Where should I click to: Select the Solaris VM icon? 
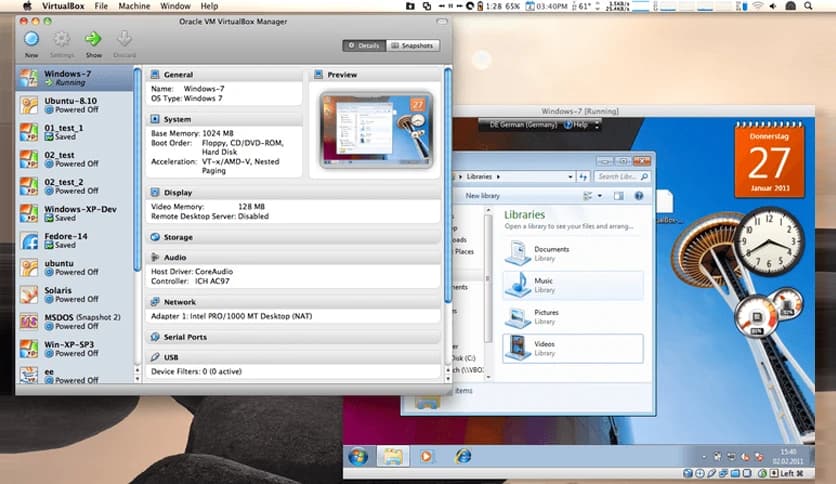click(x=29, y=294)
